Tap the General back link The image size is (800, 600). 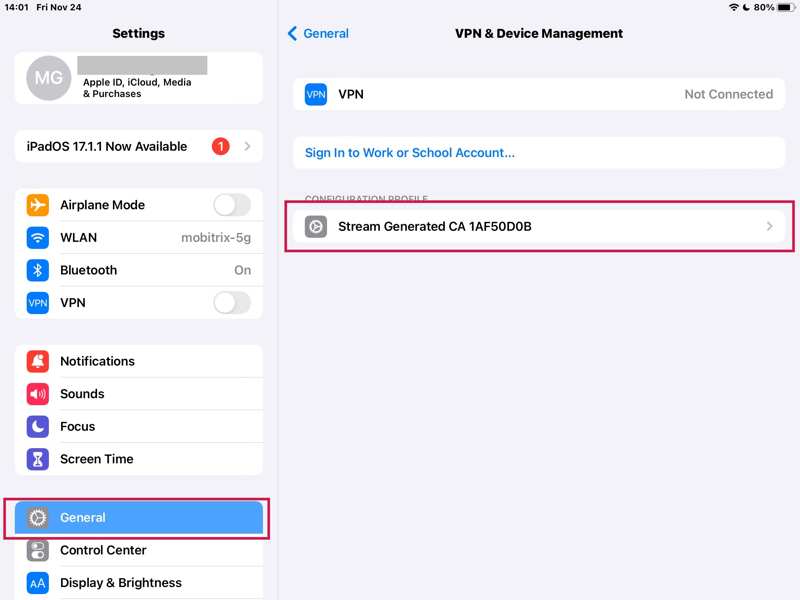[326, 34]
